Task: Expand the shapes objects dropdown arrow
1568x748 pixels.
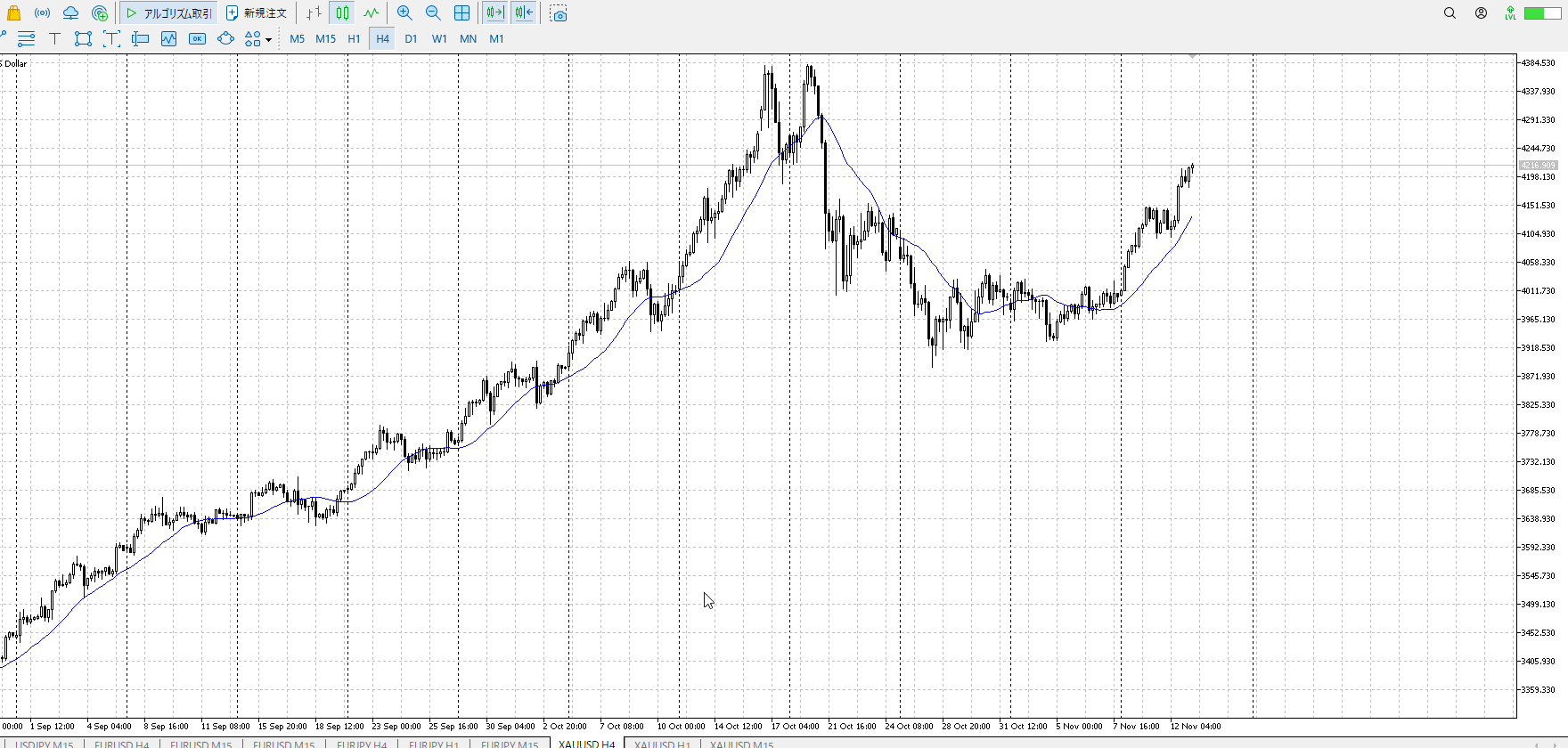Action: click(x=268, y=39)
